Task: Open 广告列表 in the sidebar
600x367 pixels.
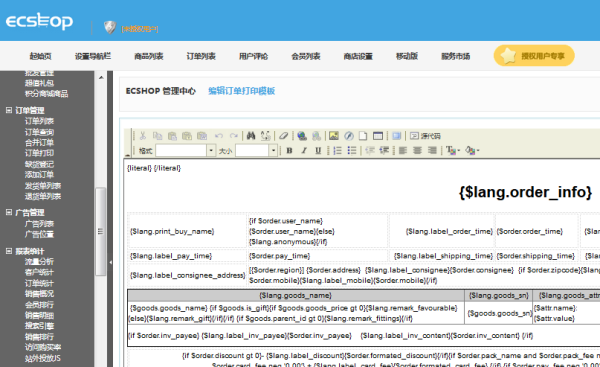Action: click(x=39, y=223)
